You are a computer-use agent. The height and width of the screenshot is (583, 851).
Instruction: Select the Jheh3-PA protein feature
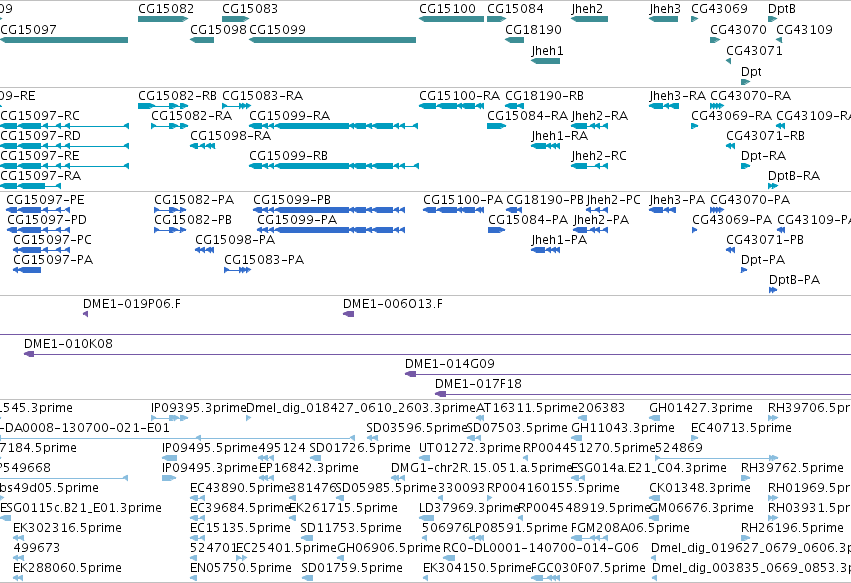663,210
